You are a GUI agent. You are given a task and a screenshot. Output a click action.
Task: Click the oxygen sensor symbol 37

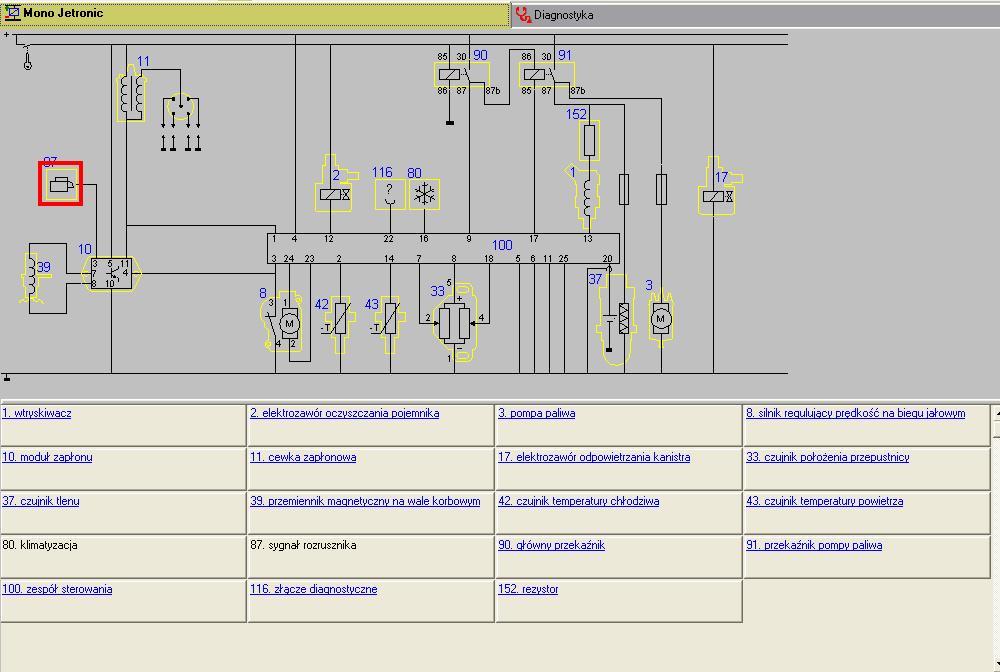pos(620,318)
